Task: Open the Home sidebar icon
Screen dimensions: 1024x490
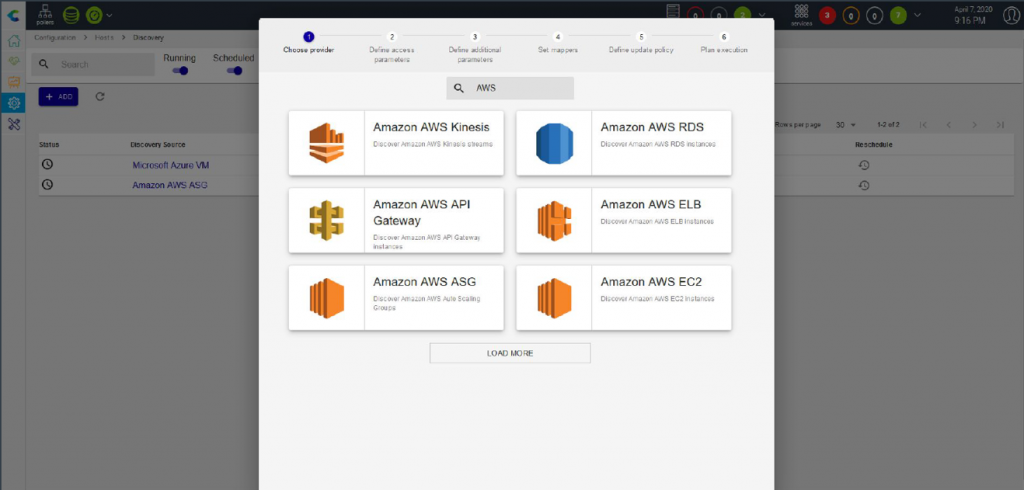Action: click(13, 41)
